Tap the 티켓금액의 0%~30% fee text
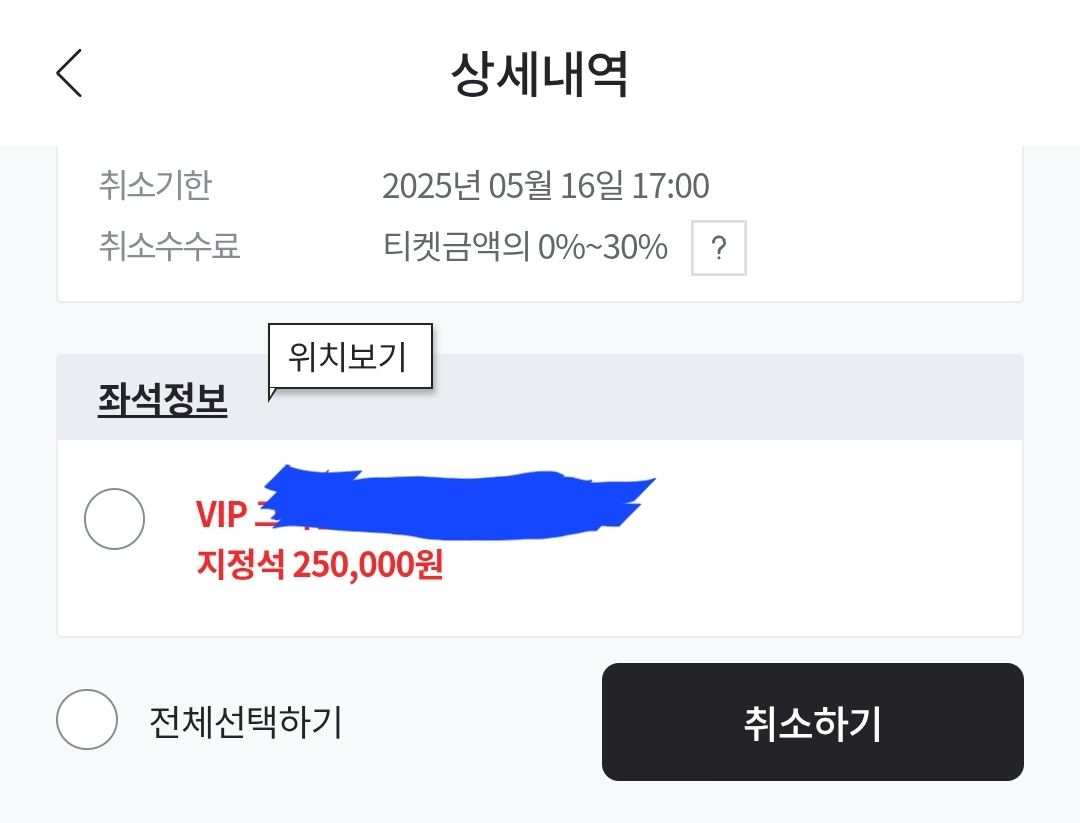 pos(525,247)
